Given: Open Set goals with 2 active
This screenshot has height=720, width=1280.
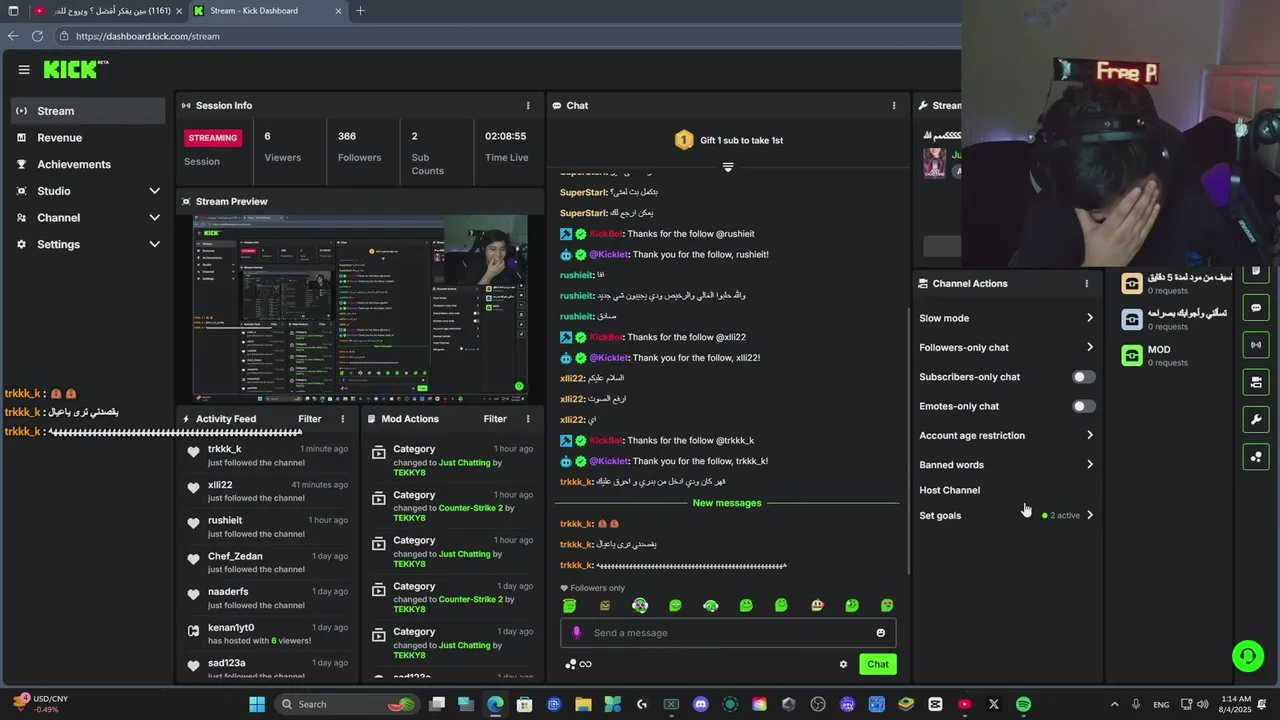Looking at the screenshot, I should click(1006, 515).
